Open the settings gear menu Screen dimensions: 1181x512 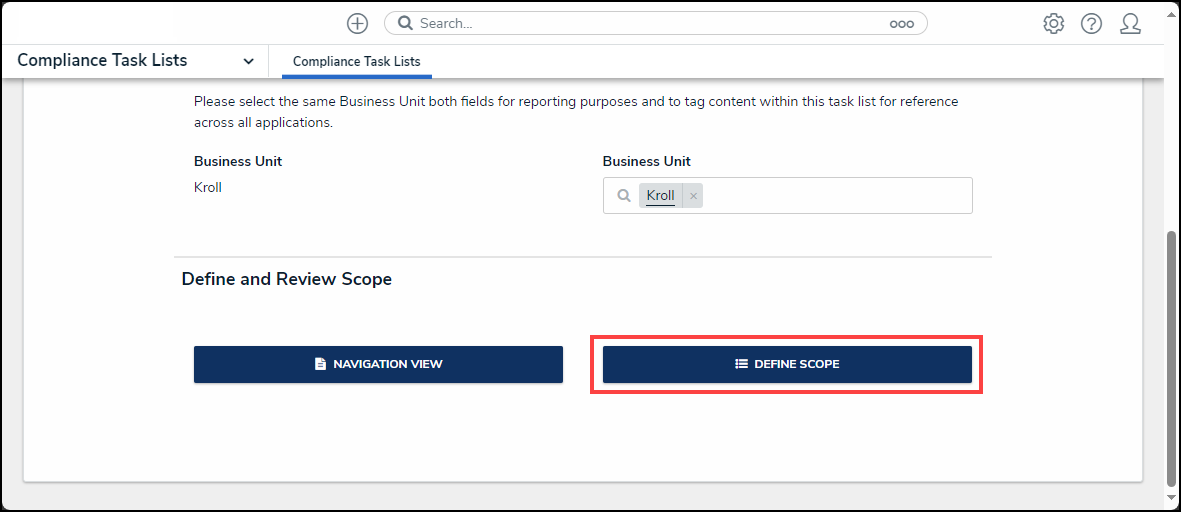(x=1053, y=24)
